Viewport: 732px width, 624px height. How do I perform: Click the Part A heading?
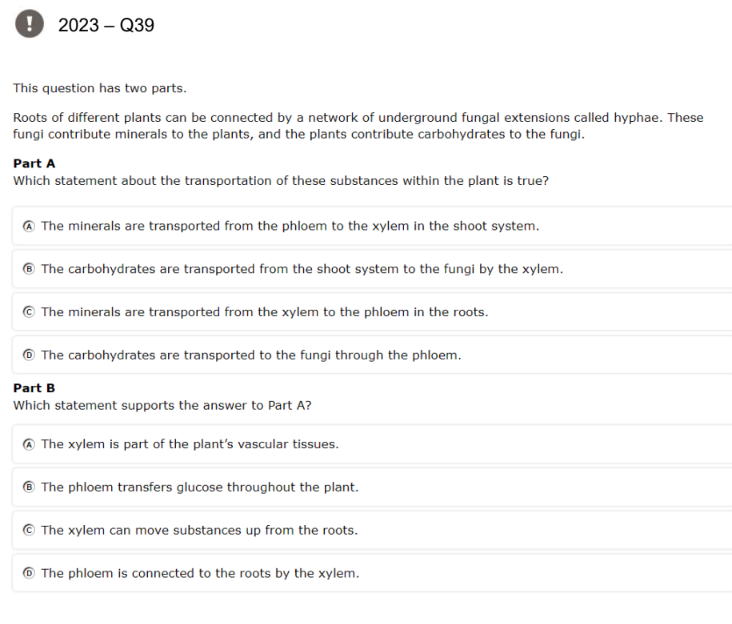(34, 163)
